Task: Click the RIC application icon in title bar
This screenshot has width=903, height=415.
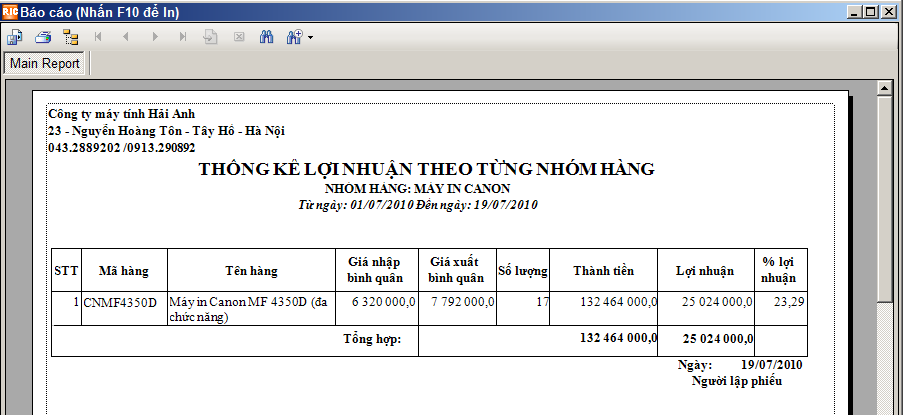Action: click(x=10, y=11)
